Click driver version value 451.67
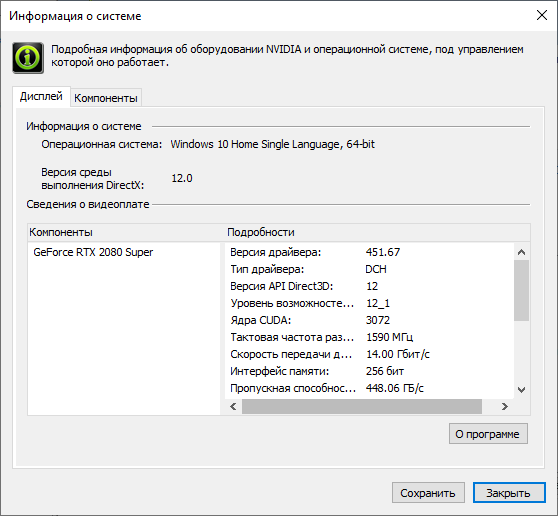This screenshot has height=516, width=558. [x=383, y=252]
